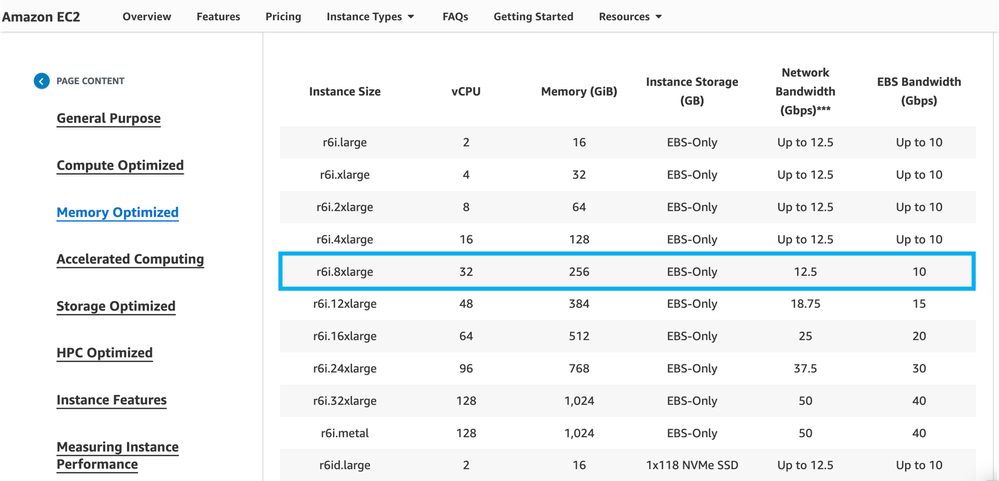Click the Page Content back arrow icon
Image resolution: width=999 pixels, height=481 pixels.
pyautogui.click(x=41, y=81)
